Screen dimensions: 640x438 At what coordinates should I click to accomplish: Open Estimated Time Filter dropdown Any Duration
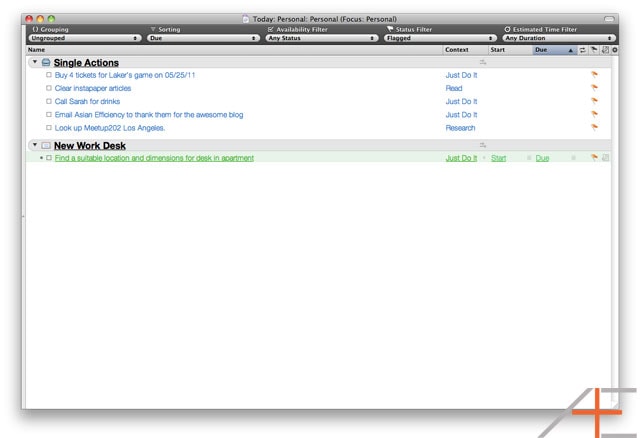click(559, 38)
